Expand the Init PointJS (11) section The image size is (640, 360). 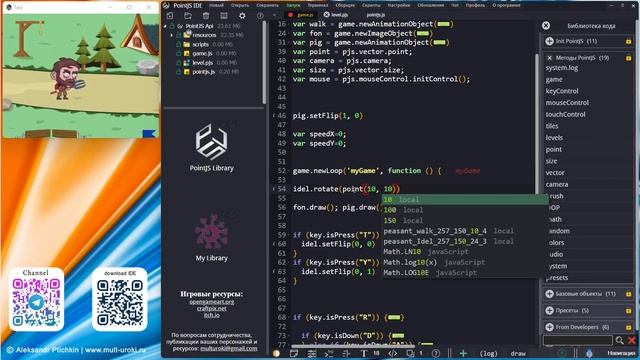[549, 41]
